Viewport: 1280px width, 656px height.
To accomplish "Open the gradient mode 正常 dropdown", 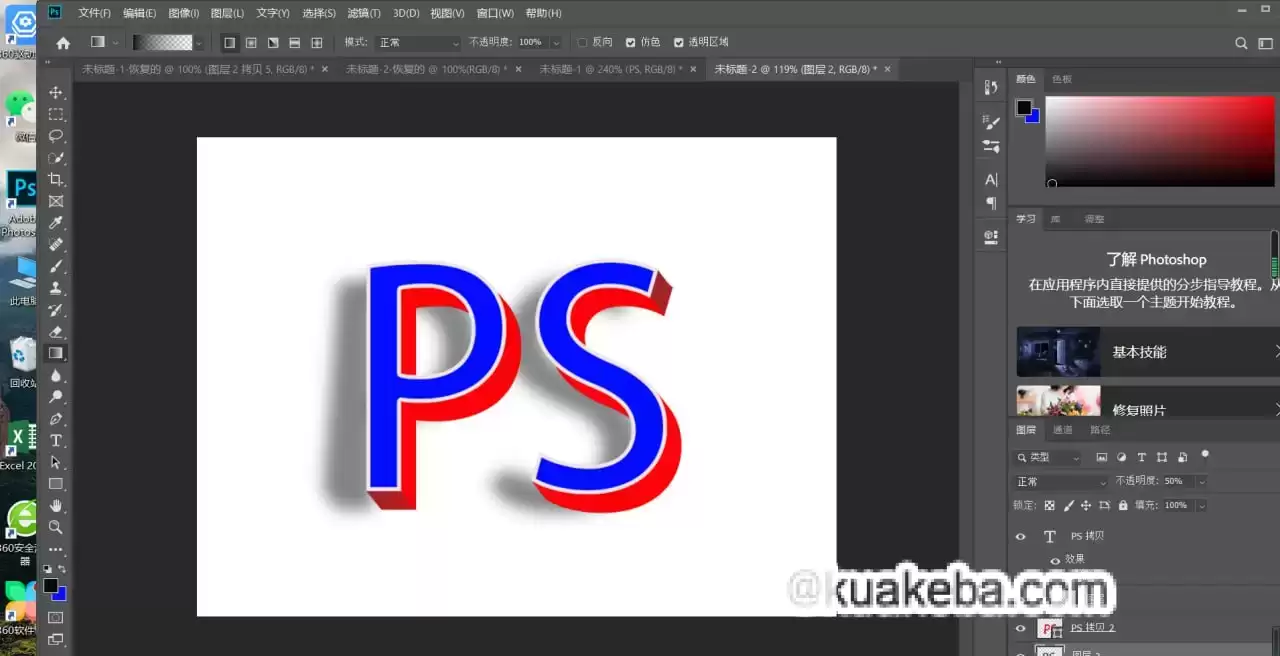I will click(x=418, y=43).
